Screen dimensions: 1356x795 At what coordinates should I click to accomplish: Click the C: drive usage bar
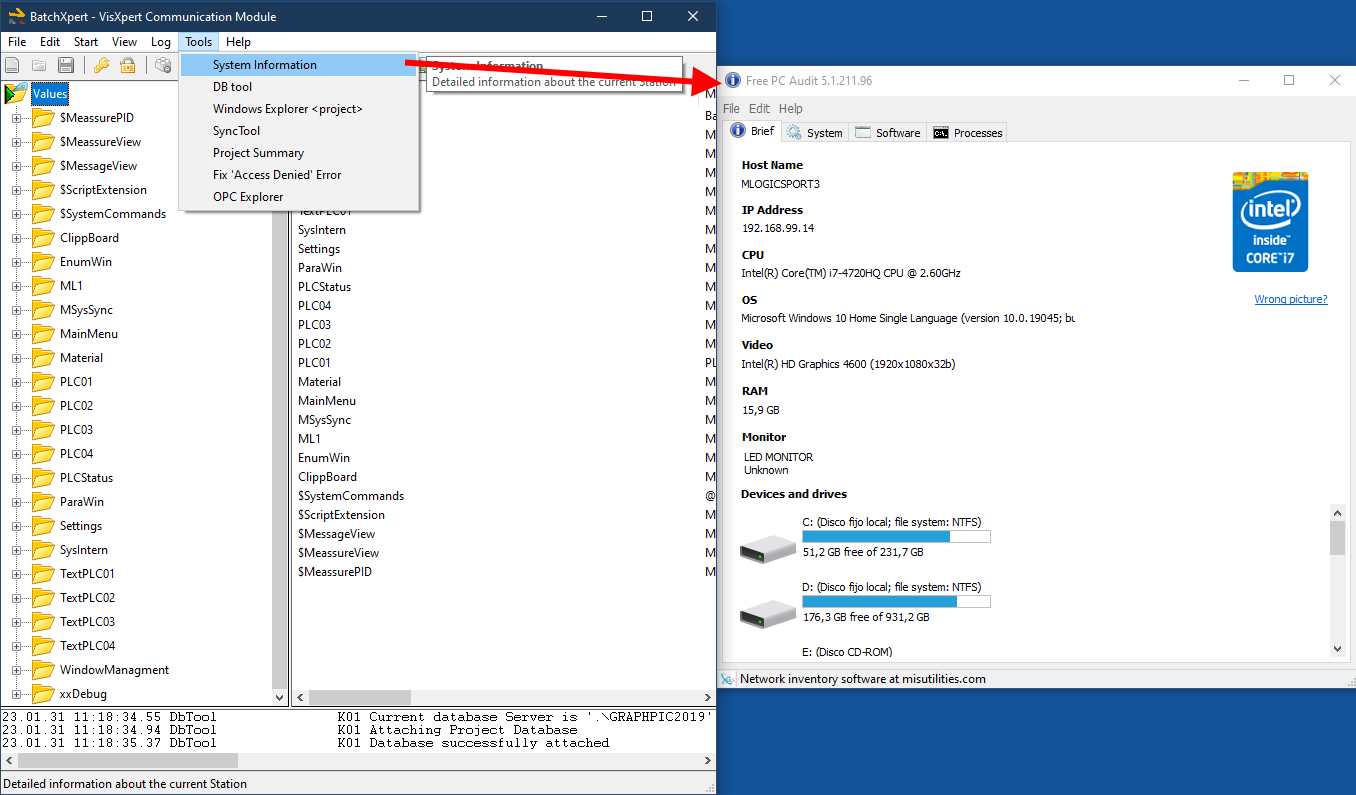click(895, 536)
